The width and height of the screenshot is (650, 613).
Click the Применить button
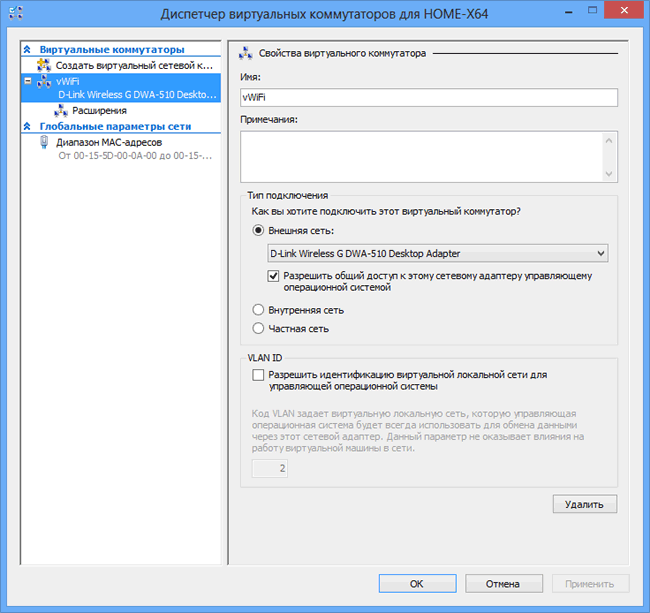(590, 584)
